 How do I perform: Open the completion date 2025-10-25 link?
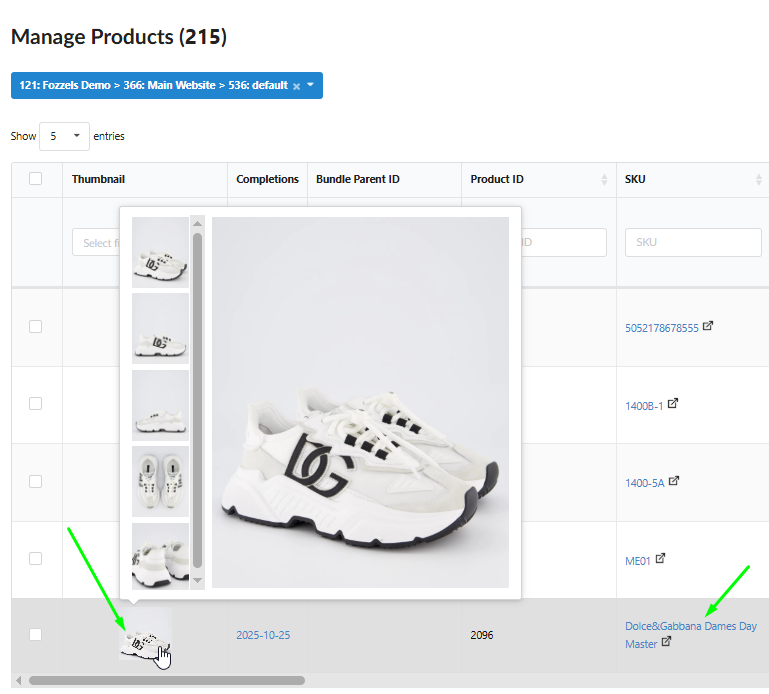[x=263, y=635]
